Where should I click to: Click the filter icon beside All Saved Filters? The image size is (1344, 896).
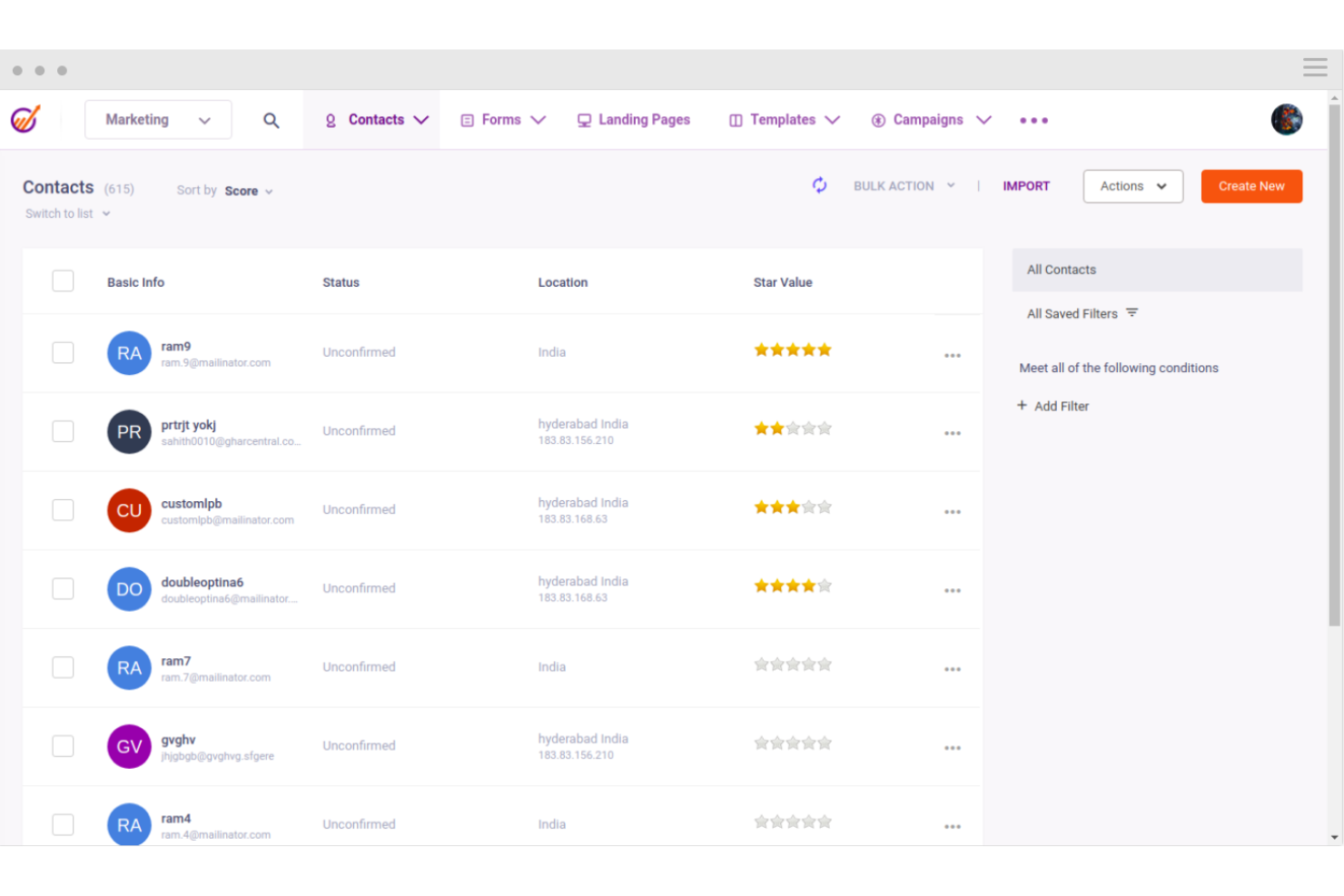pyautogui.click(x=1132, y=312)
